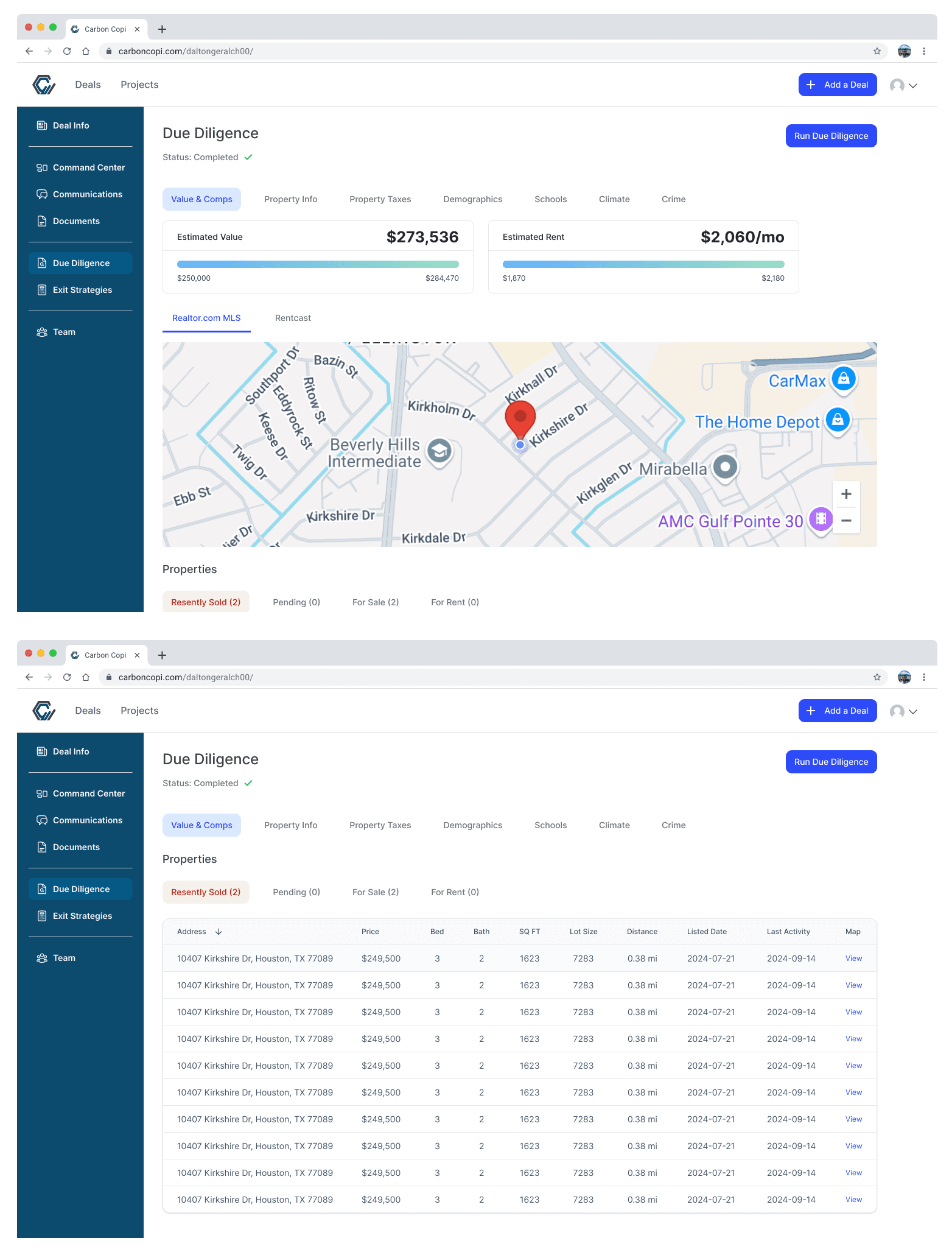The image size is (952, 1252).
Task: Click the Estimated Rent range bar
Action: click(643, 264)
